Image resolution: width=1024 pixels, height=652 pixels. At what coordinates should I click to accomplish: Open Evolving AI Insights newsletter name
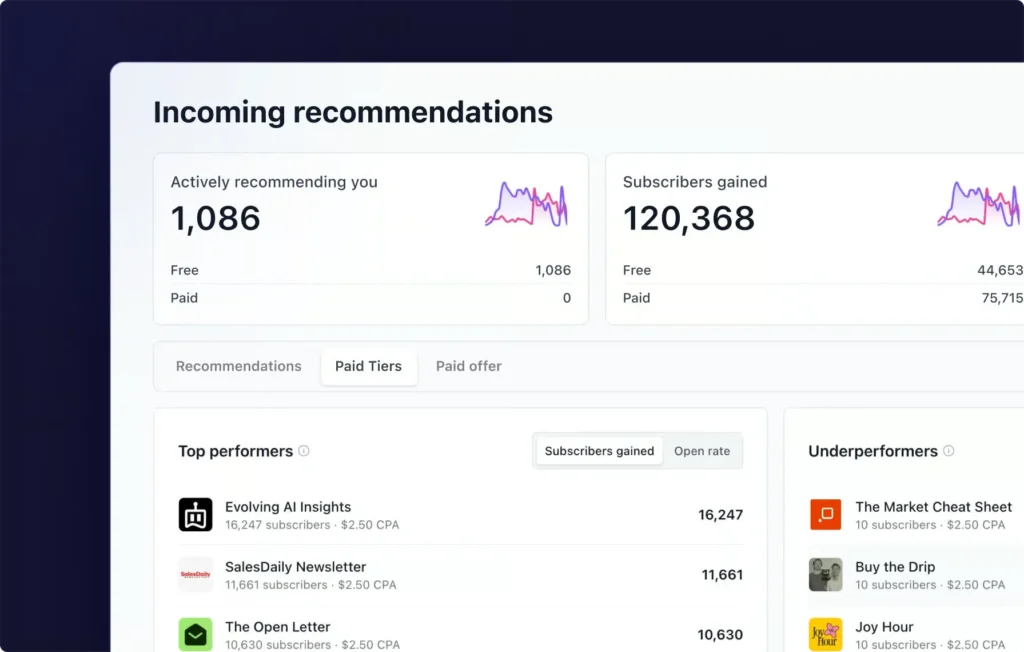coord(288,507)
